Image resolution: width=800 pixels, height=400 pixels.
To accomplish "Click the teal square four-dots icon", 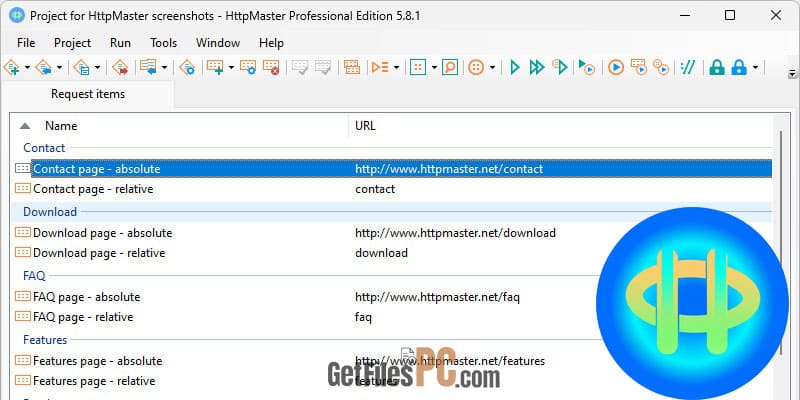I will [418, 67].
